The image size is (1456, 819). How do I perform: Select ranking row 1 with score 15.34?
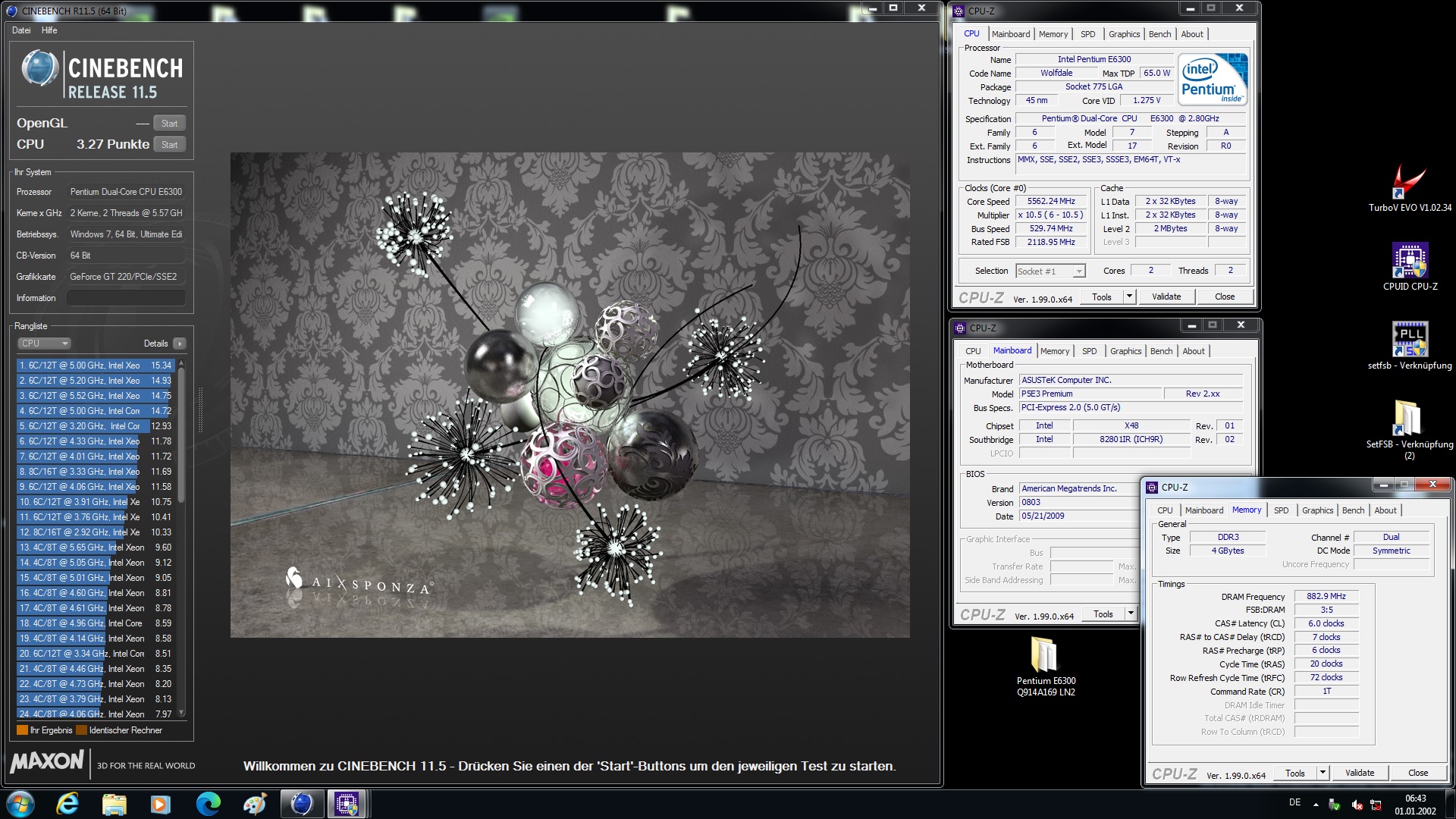[96, 366]
